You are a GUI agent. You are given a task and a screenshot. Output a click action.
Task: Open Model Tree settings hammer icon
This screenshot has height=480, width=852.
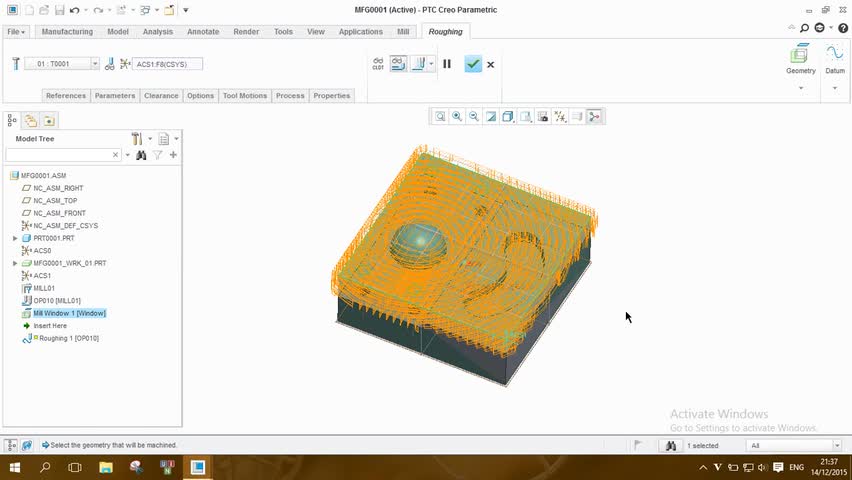tap(137, 139)
